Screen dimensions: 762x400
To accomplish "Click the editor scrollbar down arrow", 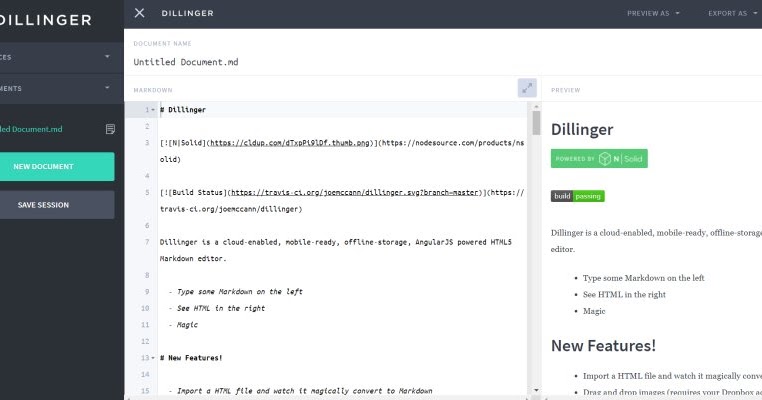I will (536, 390).
